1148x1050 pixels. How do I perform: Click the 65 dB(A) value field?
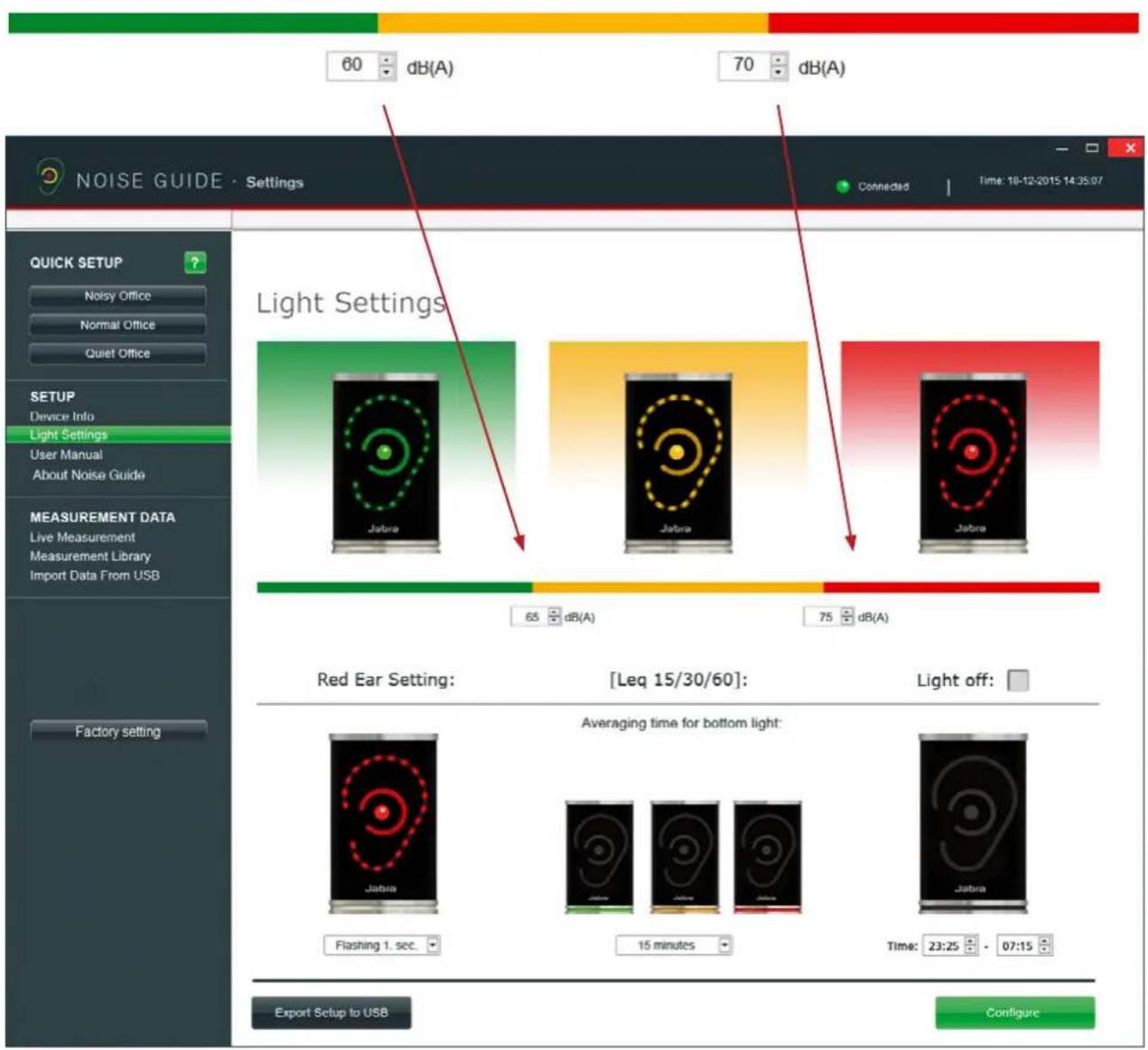530,616
